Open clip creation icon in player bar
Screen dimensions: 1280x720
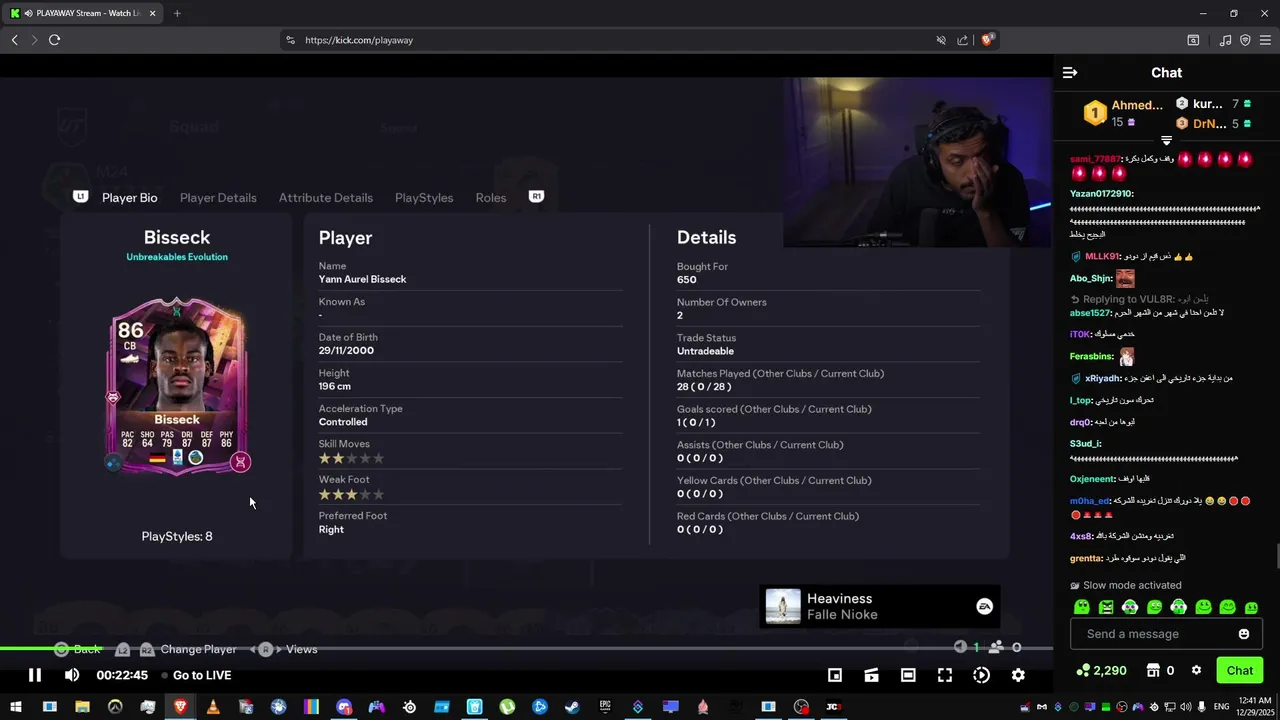click(x=872, y=675)
